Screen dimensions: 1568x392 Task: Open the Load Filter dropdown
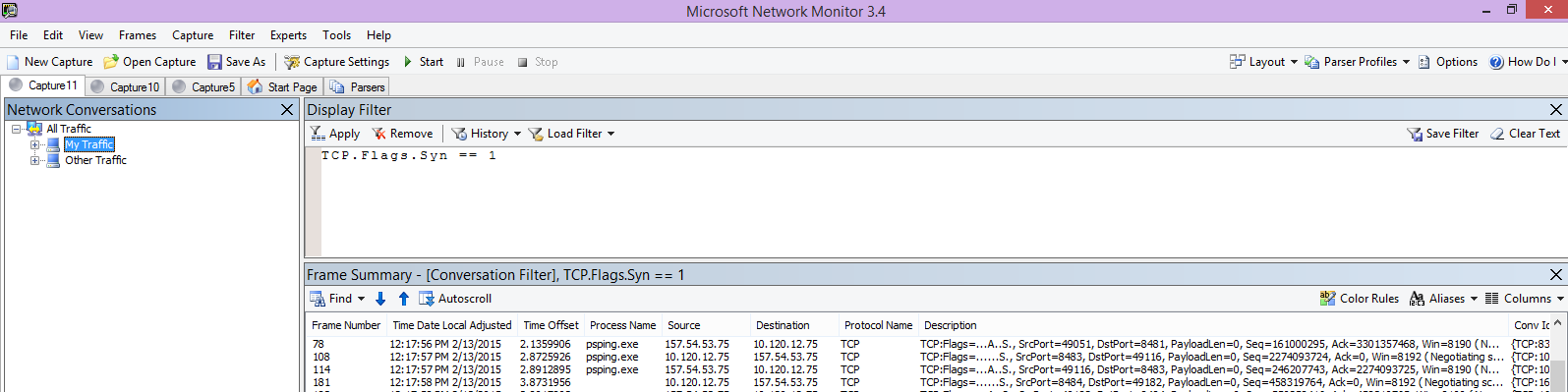[x=571, y=134]
